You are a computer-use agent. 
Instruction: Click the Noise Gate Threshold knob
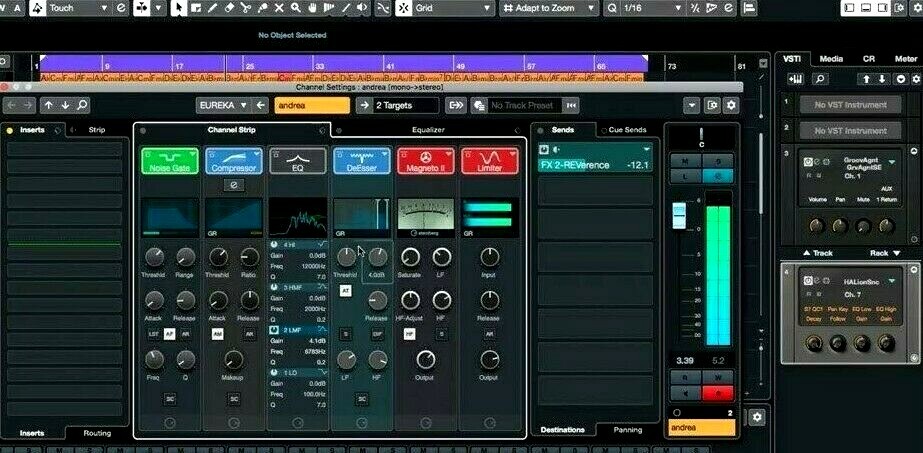click(x=154, y=257)
